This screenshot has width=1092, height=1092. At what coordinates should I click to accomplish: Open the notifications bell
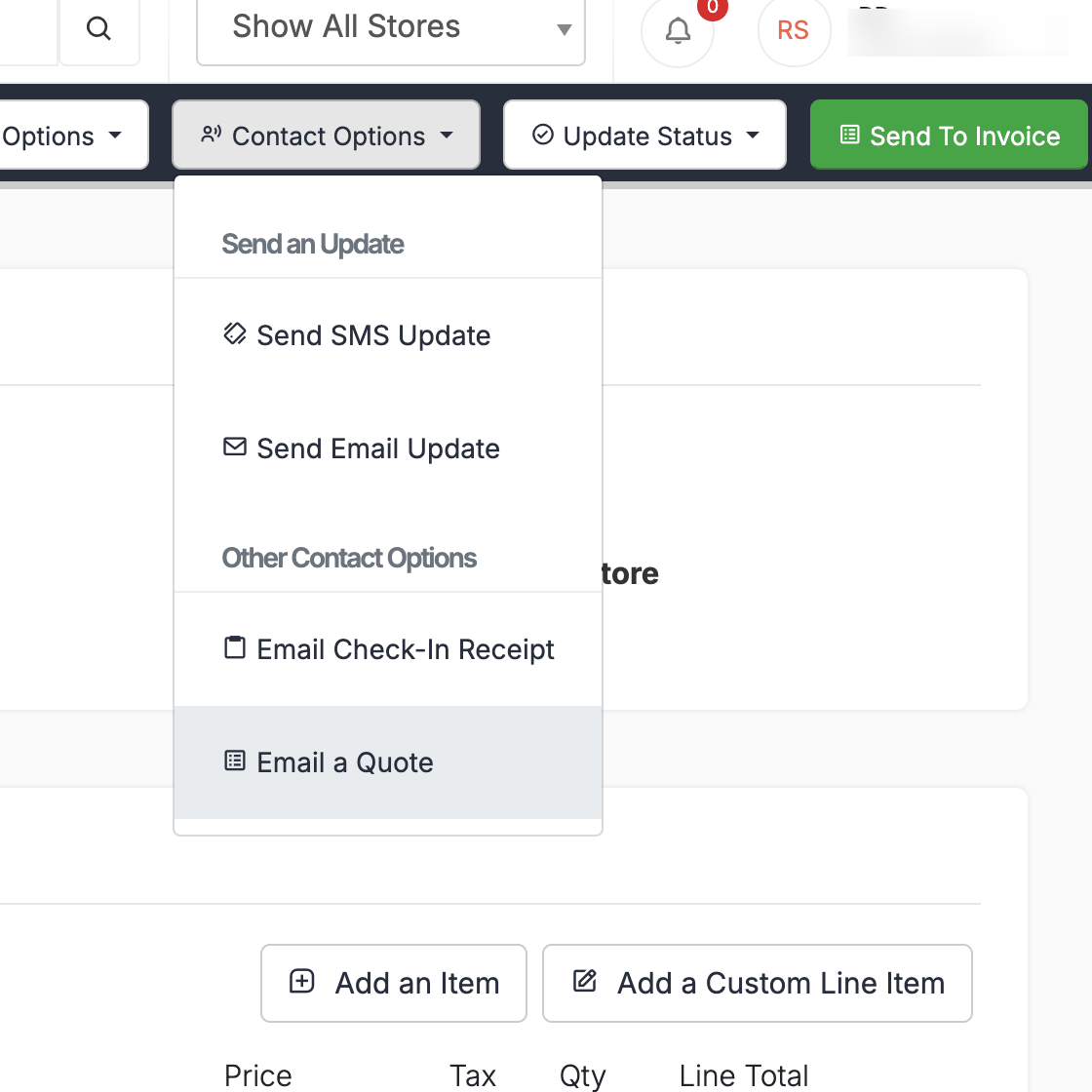[x=678, y=31]
